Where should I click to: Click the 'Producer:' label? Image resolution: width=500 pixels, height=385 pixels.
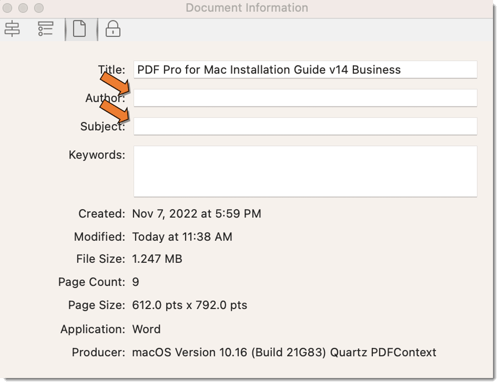(x=99, y=352)
